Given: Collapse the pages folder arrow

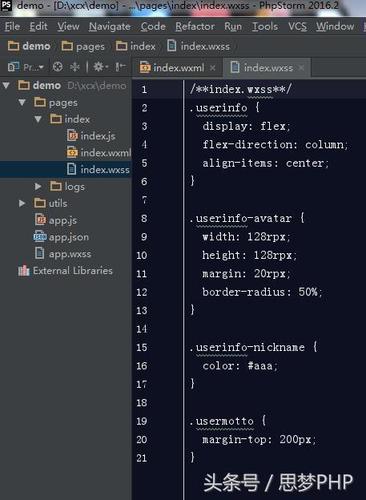Looking at the screenshot, I should [22, 102].
